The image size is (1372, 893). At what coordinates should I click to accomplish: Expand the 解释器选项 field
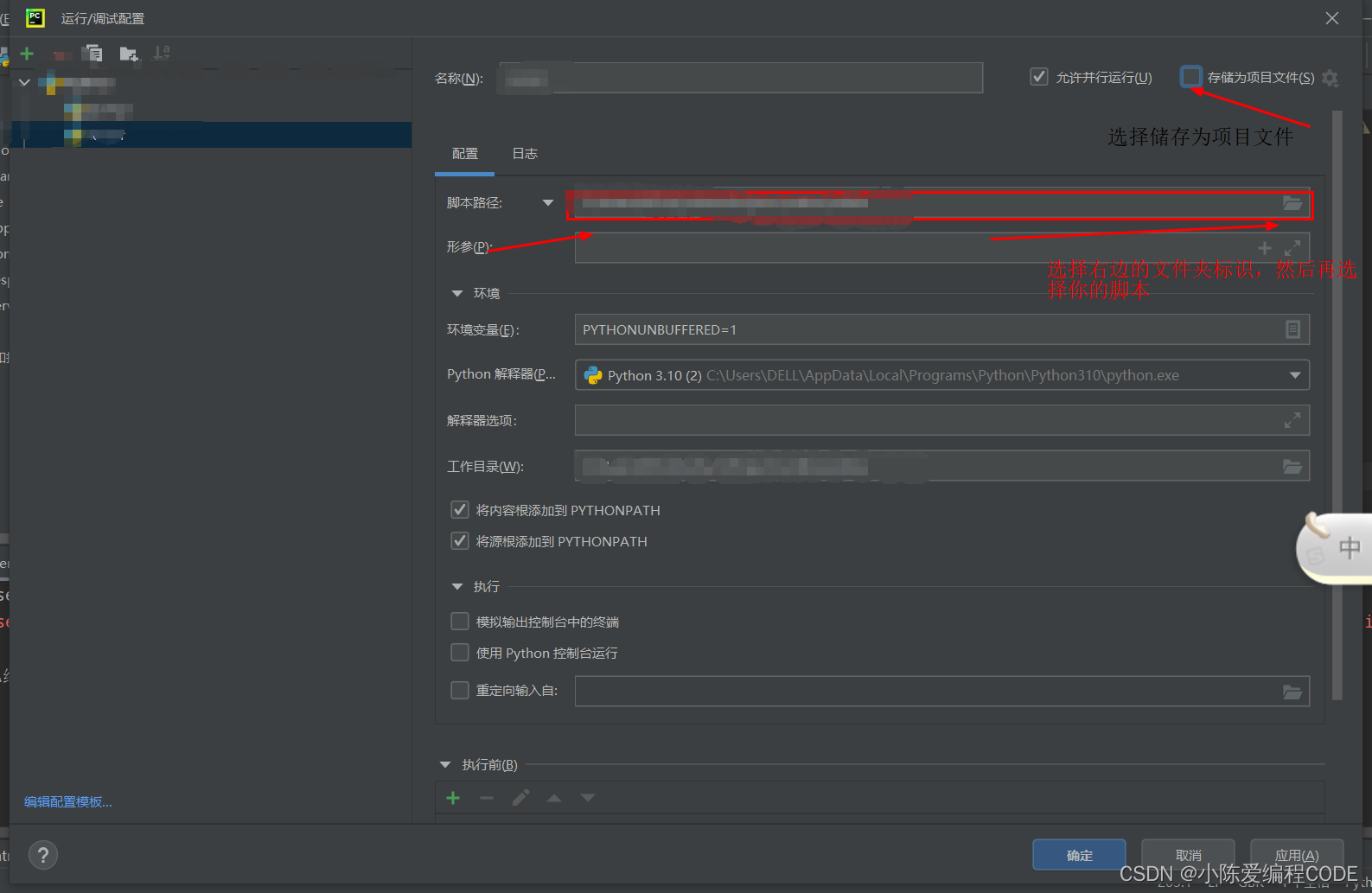[x=1292, y=420]
